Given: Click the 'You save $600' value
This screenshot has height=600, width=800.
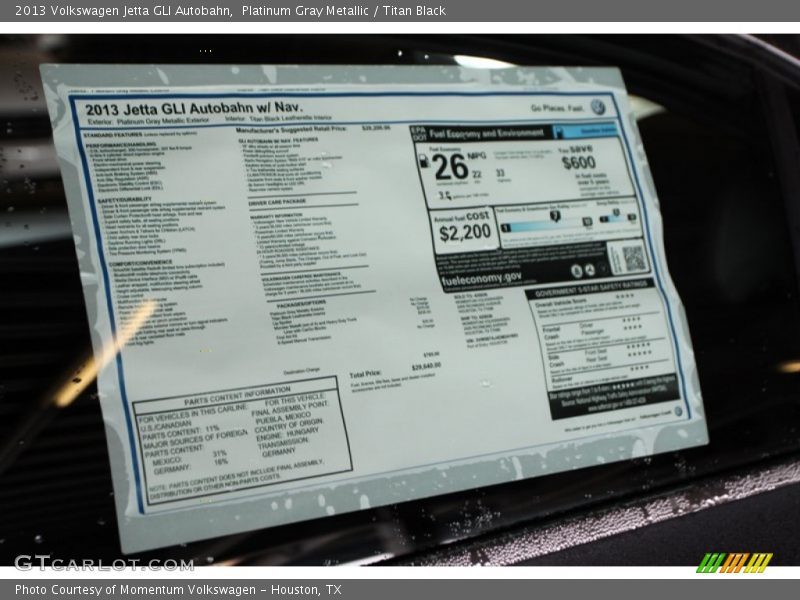Looking at the screenshot, I should 578,158.
